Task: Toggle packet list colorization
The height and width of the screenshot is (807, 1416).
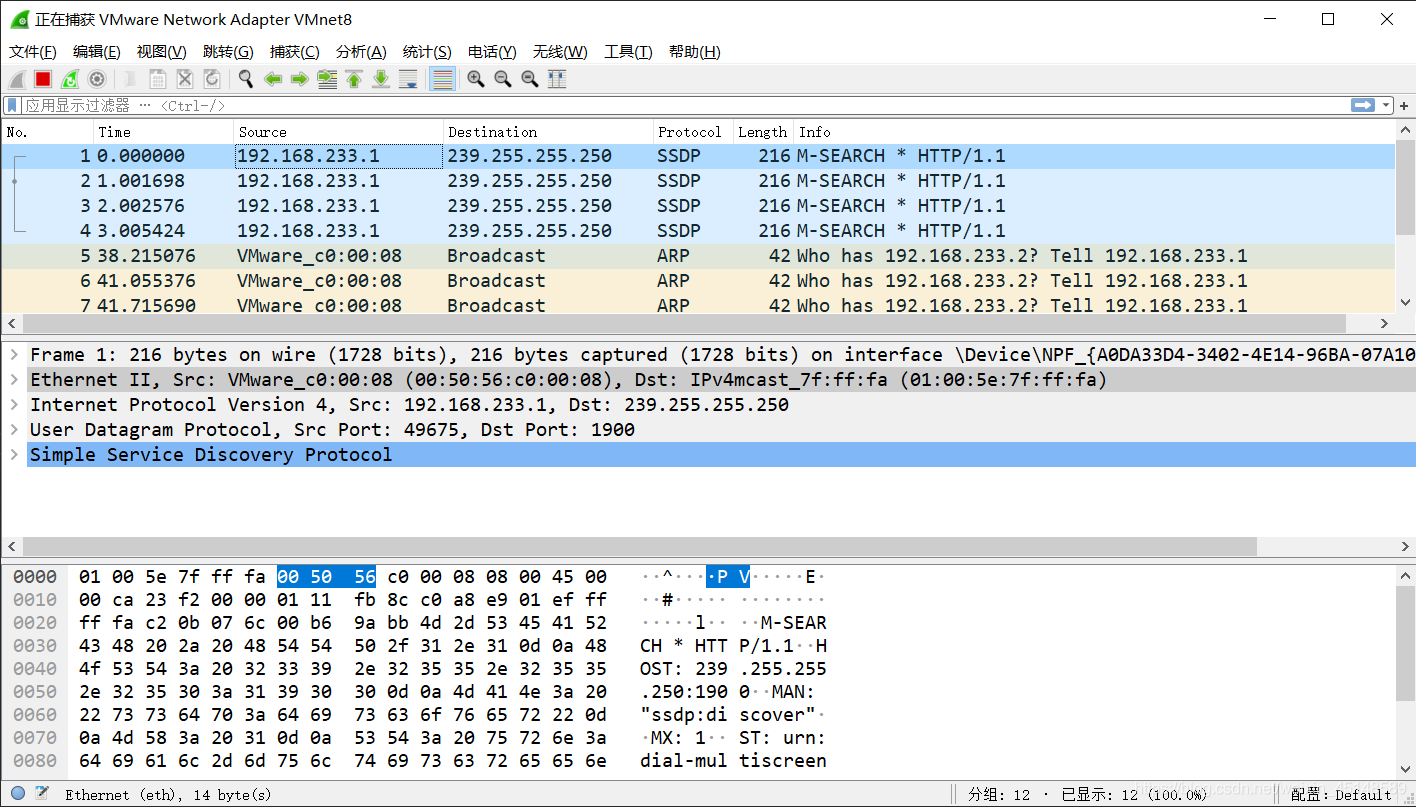Action: [443, 79]
